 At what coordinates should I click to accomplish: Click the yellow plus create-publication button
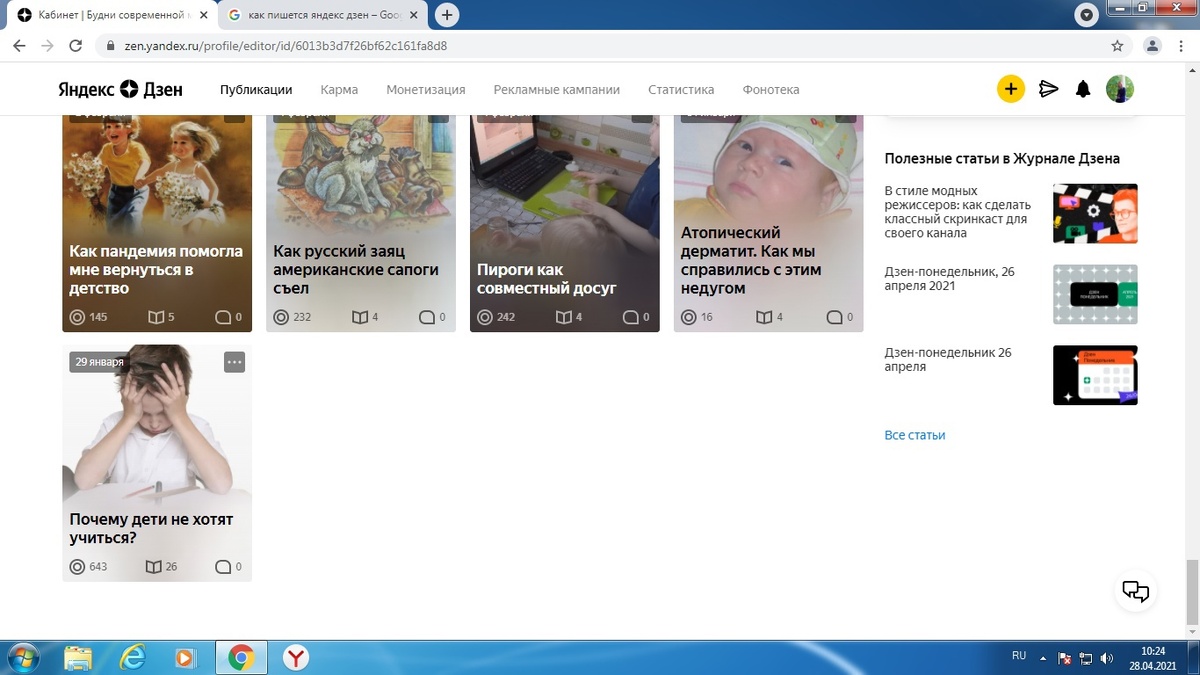(1011, 89)
